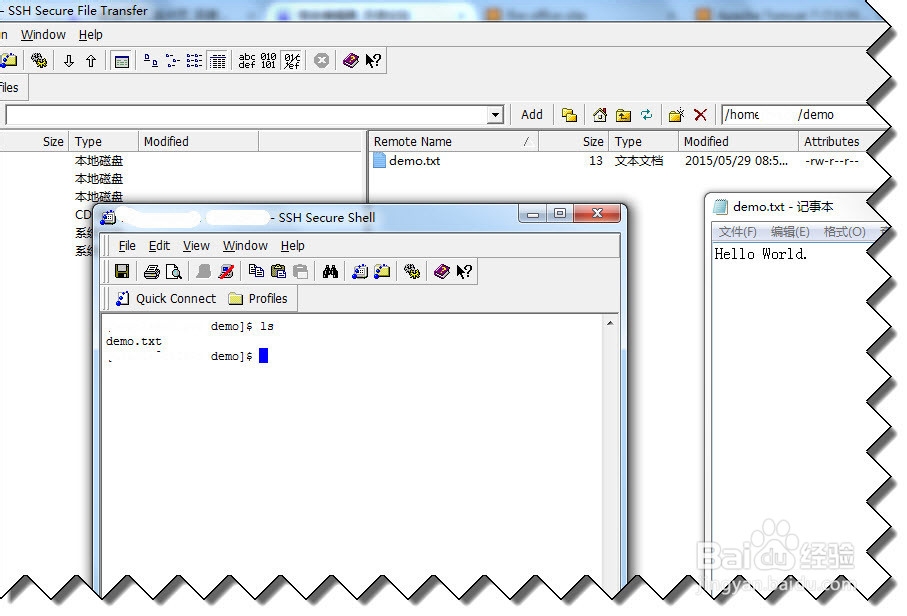The height and width of the screenshot is (616, 907).
Task: Open the help book in File Transfer toolbar
Action: point(351,60)
